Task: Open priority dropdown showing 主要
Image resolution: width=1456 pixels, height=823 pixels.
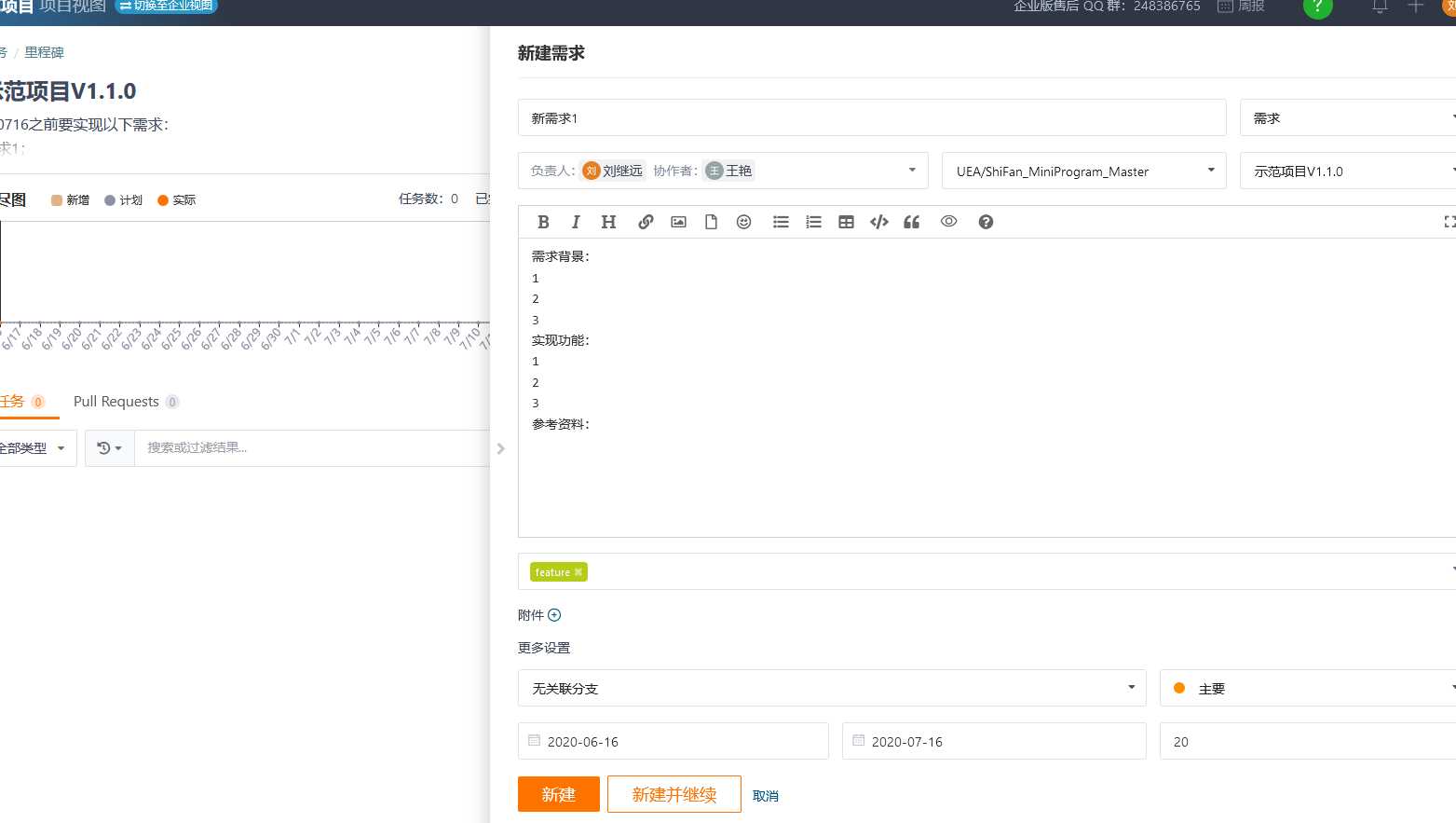Action: point(1308,688)
